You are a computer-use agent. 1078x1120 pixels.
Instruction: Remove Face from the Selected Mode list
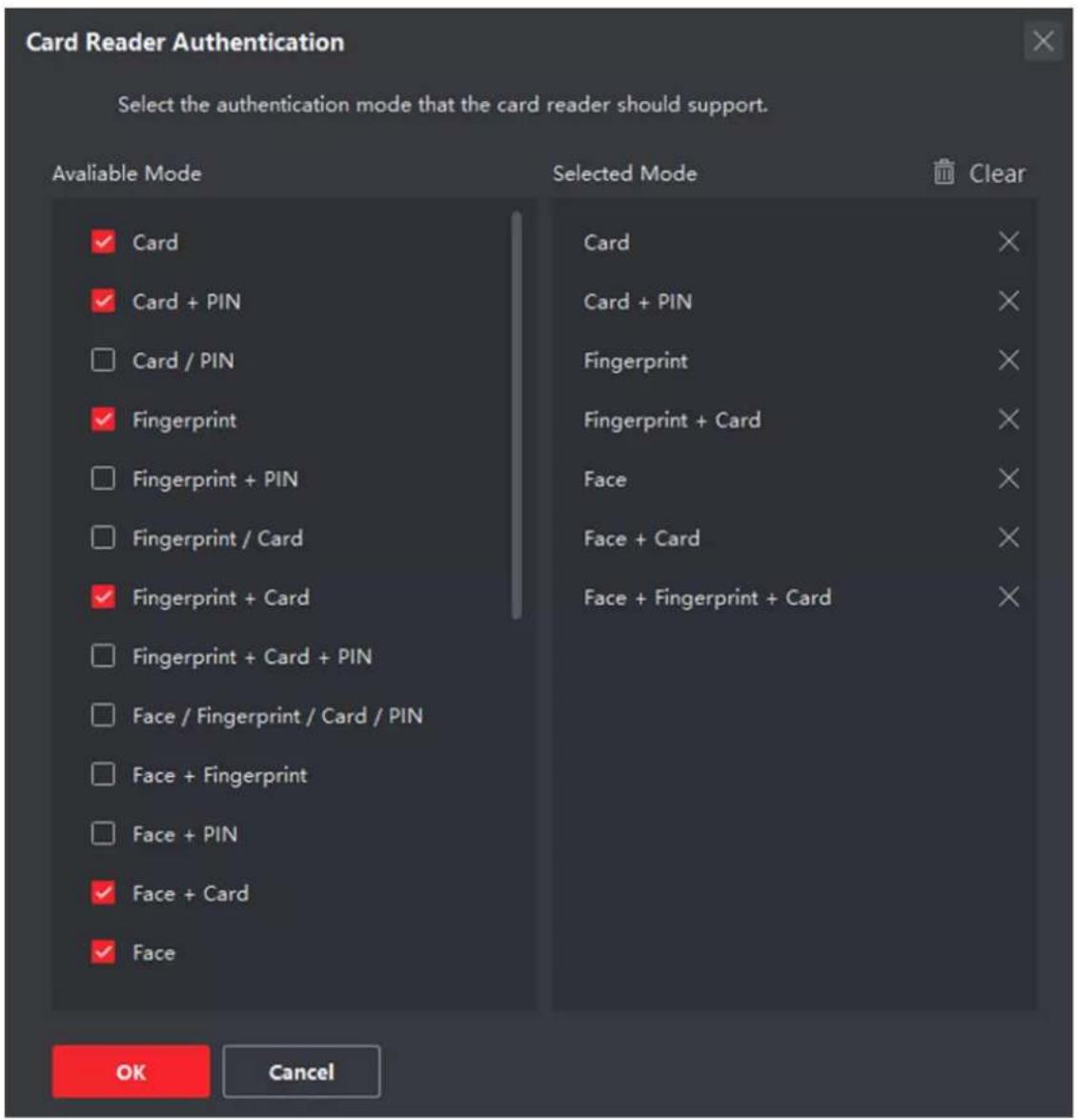pos(1008,479)
